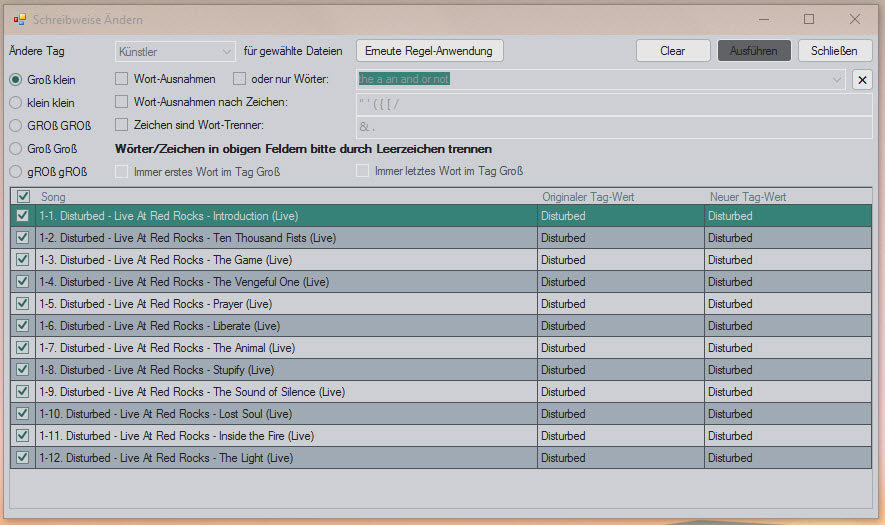This screenshot has width=885, height=525.
Task: Toggle Immer letztes Wort im Tag Groß
Action: click(x=362, y=170)
